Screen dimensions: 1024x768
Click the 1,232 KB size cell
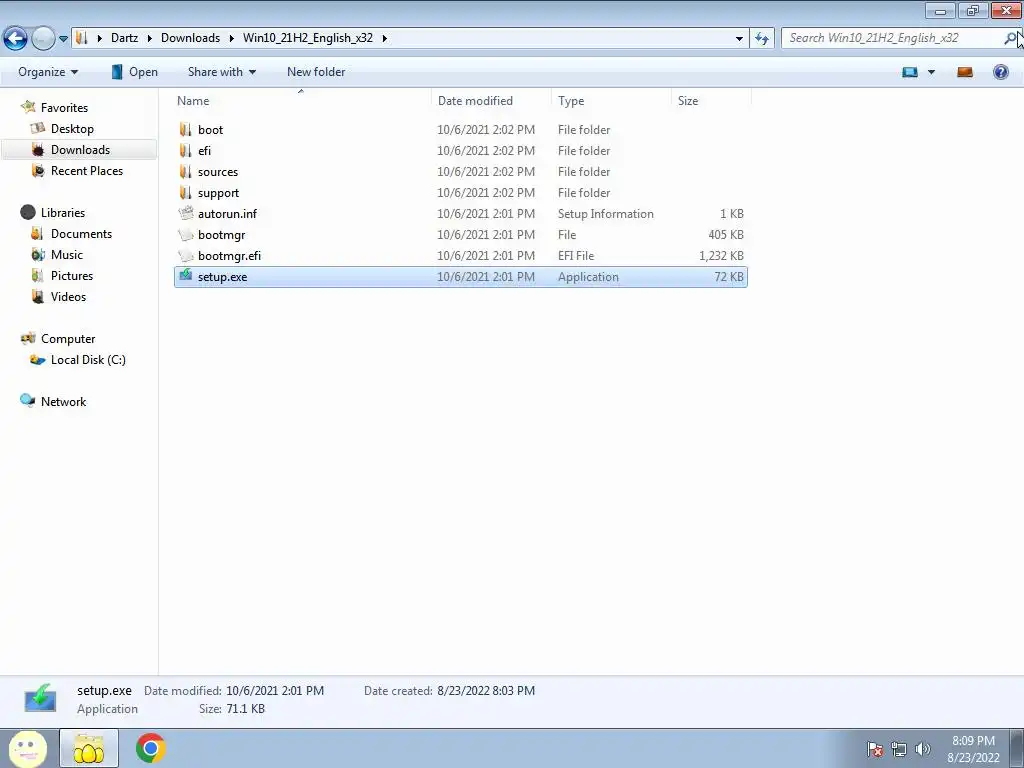coord(721,255)
